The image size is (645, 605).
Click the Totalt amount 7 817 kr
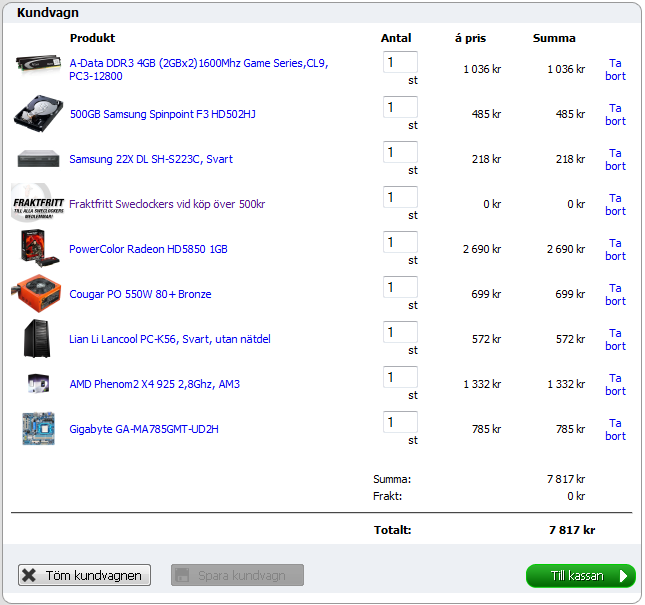pyautogui.click(x=572, y=530)
